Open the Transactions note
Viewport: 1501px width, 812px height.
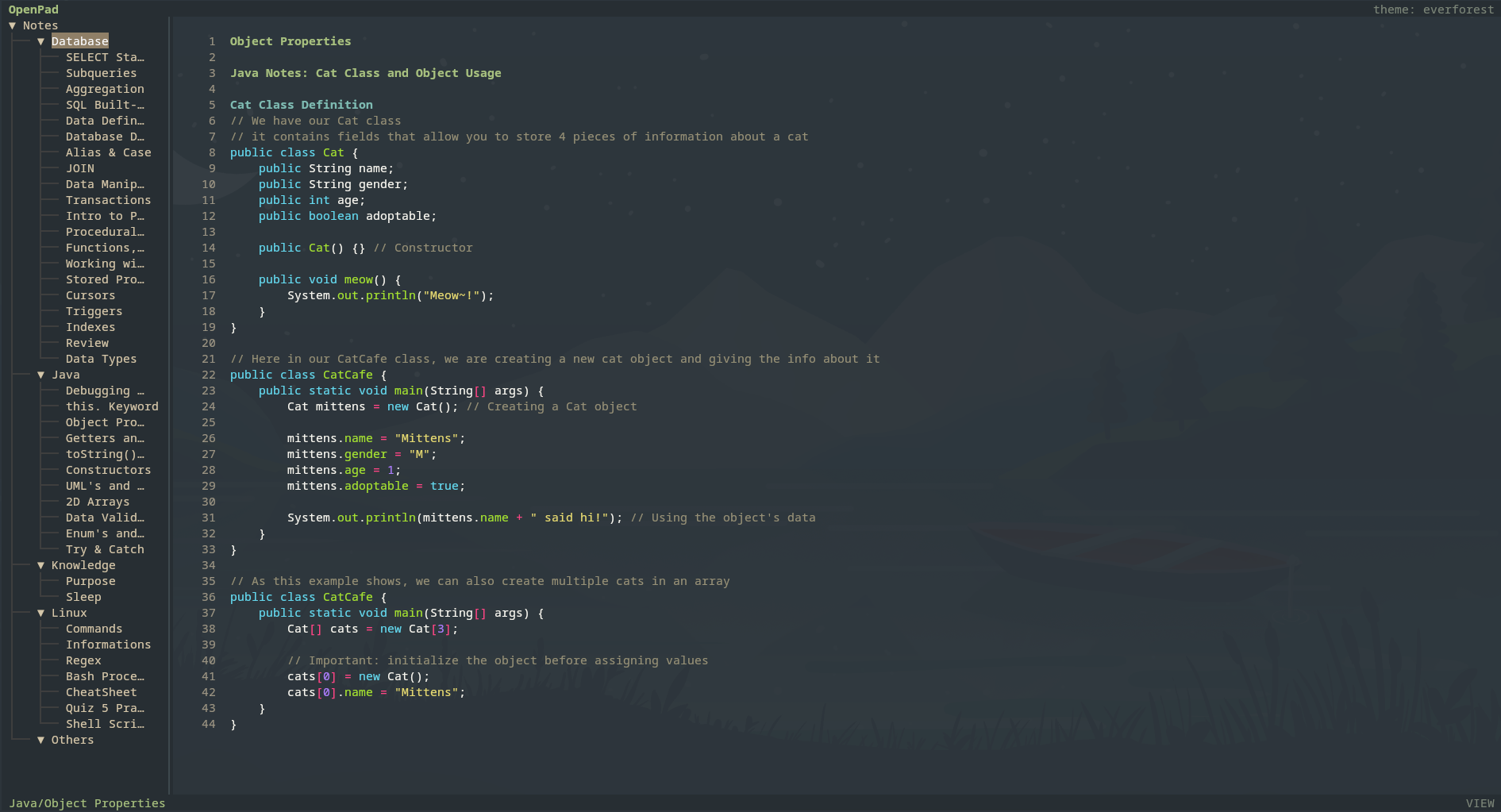click(x=109, y=200)
